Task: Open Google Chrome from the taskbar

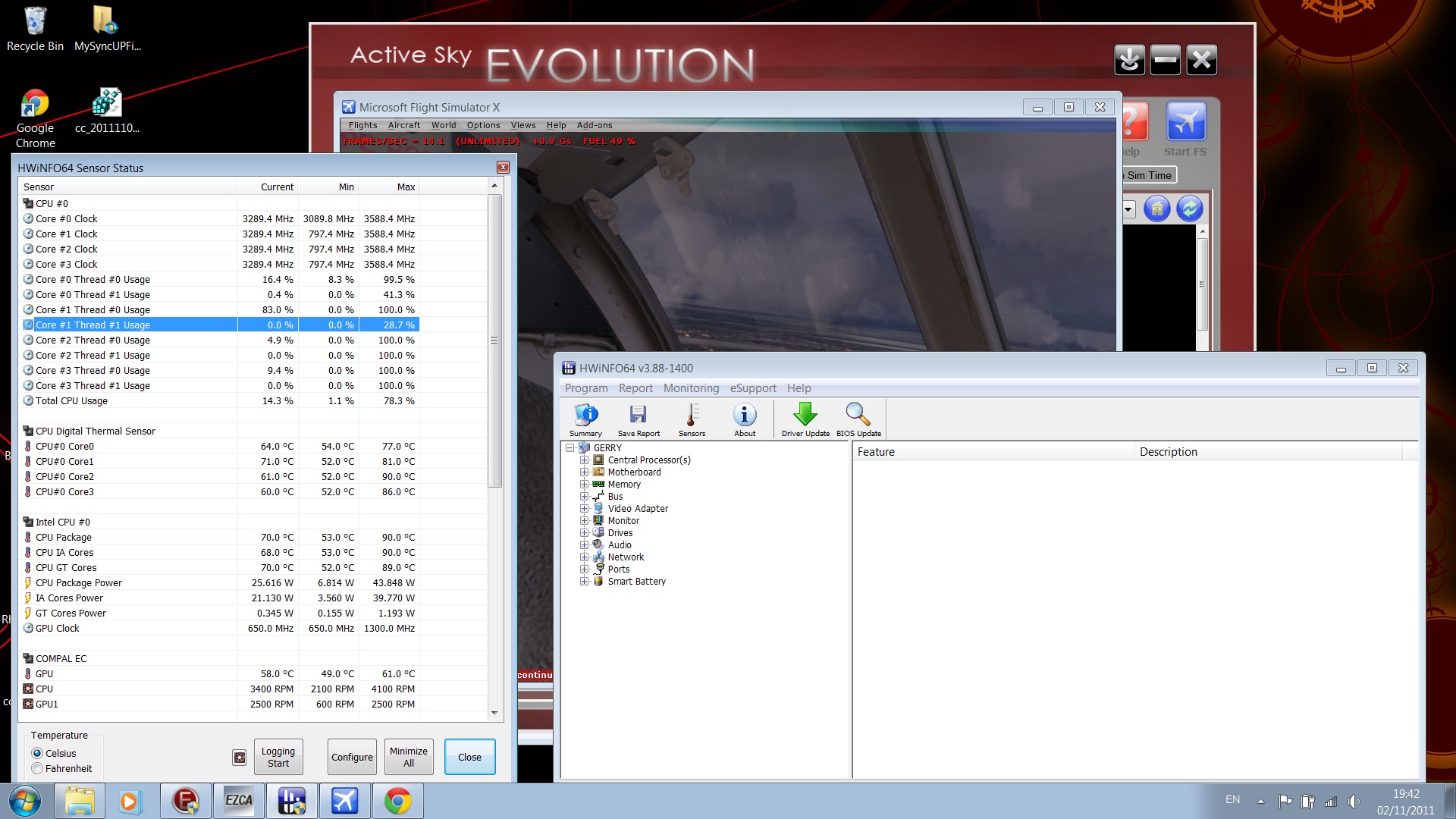Action: point(397,801)
